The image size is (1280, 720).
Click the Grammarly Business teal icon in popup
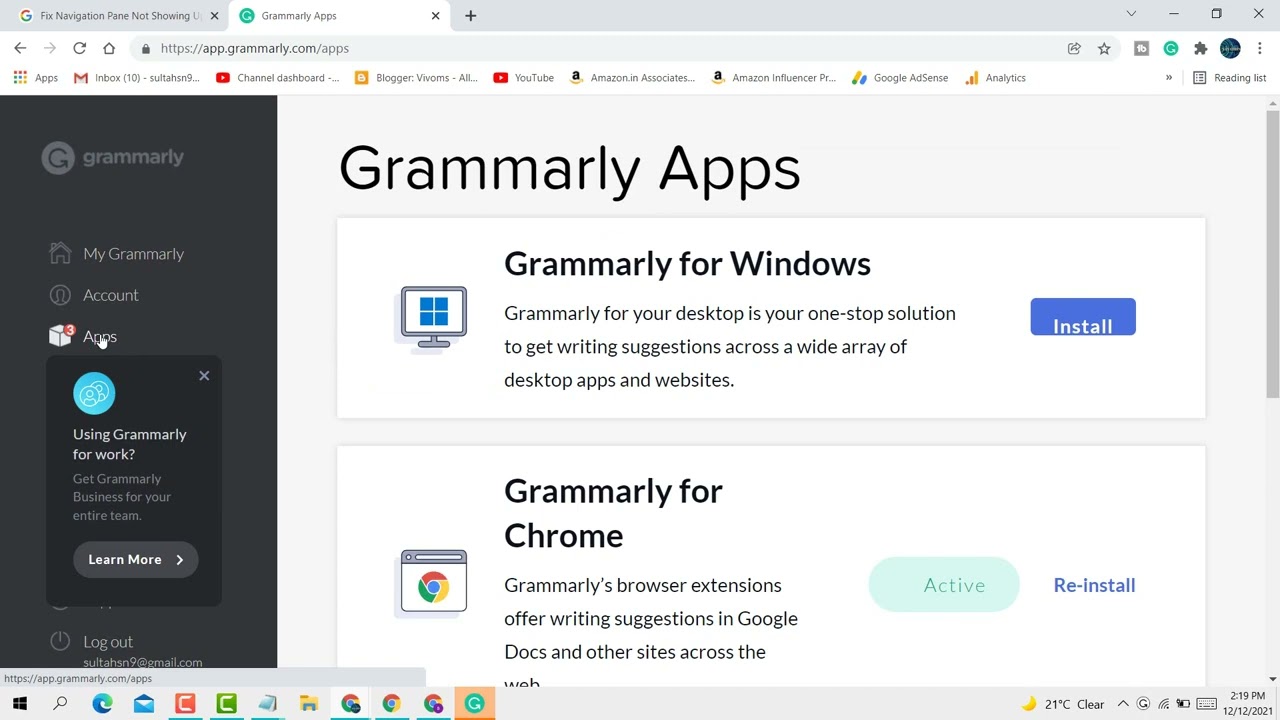click(x=94, y=393)
